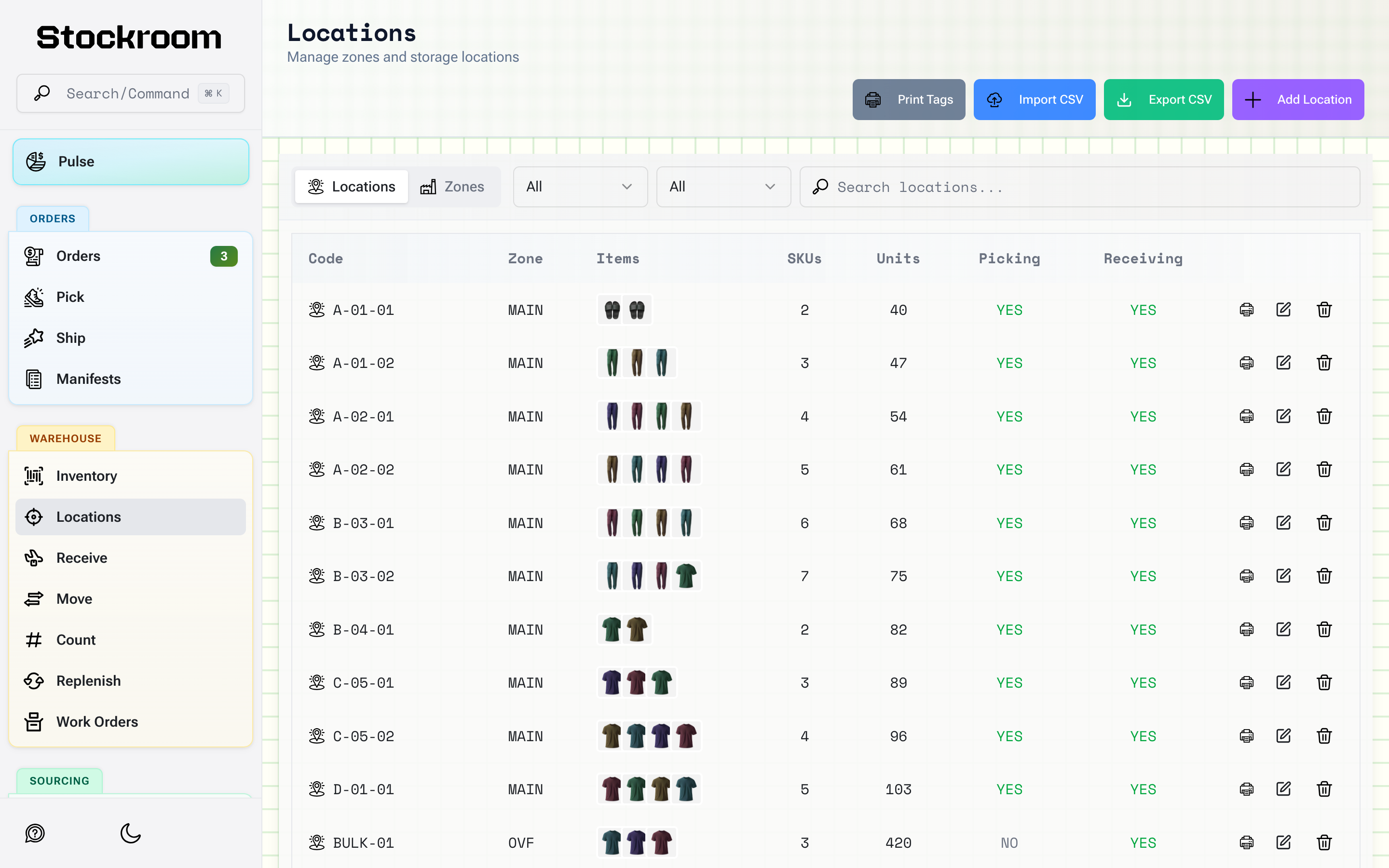This screenshot has height=868, width=1389.
Task: Open the first All filter dropdown
Action: [580, 187]
